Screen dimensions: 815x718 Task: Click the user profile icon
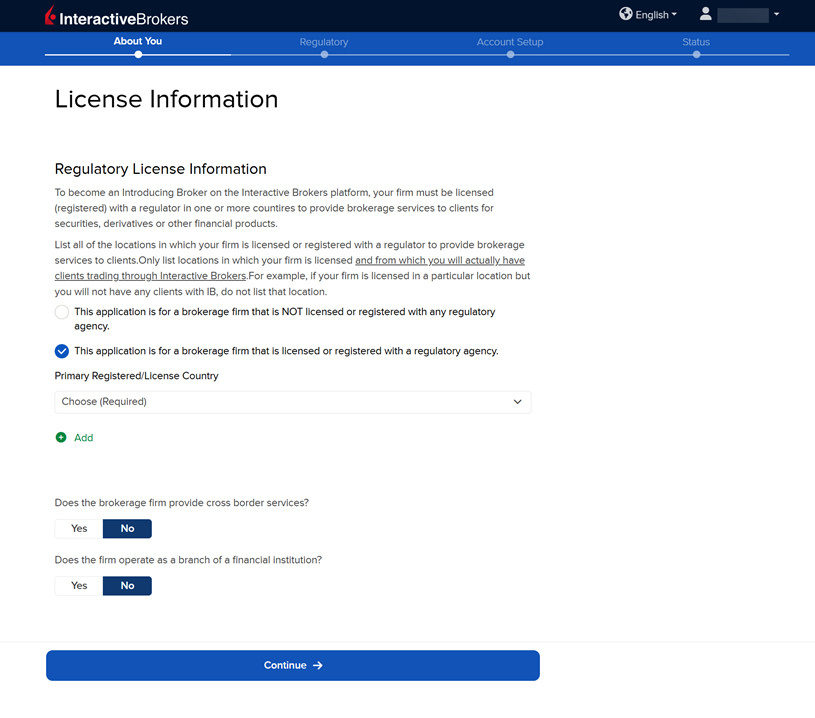point(705,14)
